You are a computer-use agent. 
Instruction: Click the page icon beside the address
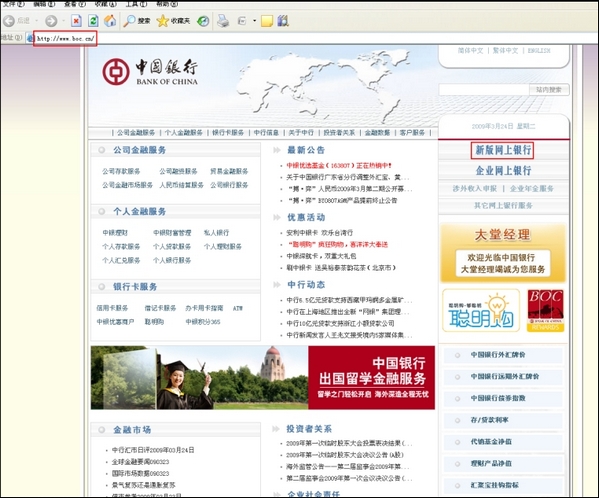[x=29, y=38]
